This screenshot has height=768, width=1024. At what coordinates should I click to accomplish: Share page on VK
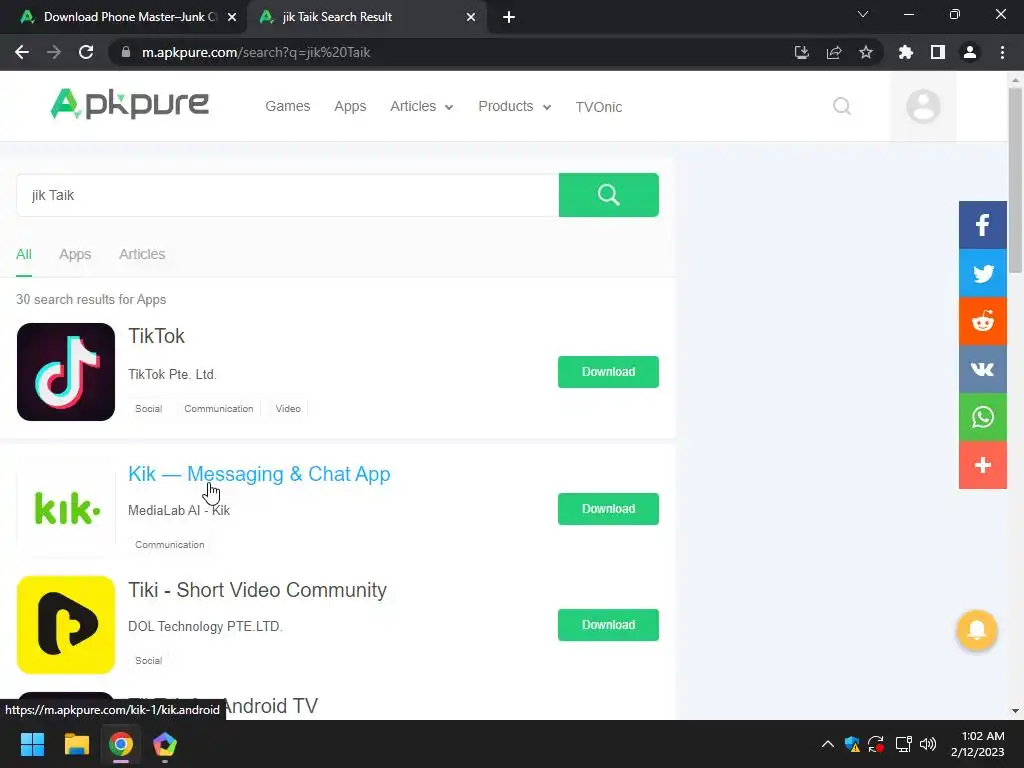(982, 369)
